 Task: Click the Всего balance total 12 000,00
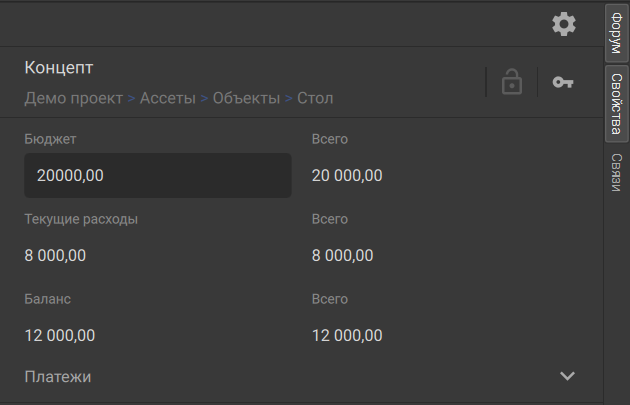point(347,335)
